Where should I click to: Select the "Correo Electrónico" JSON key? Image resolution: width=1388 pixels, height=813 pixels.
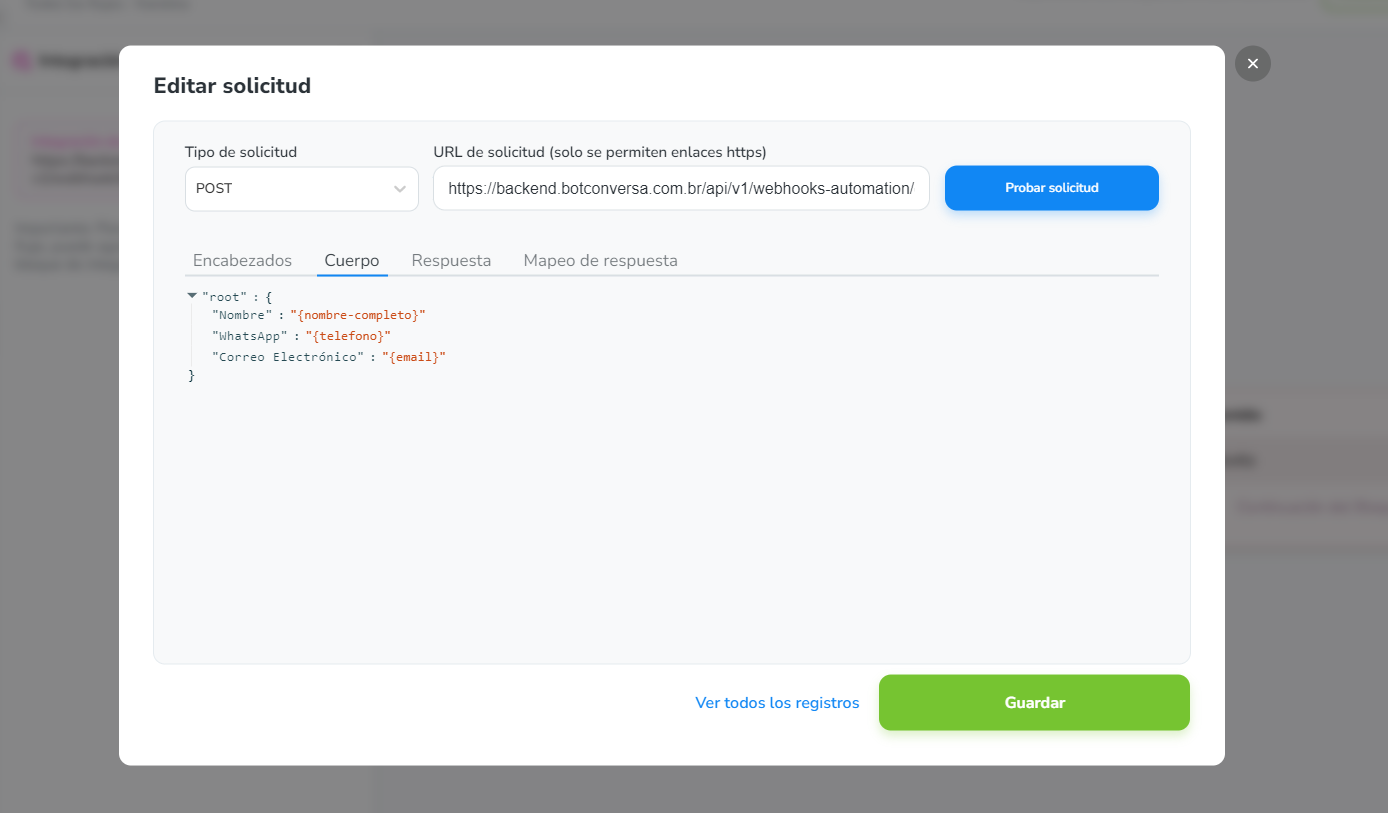point(287,357)
